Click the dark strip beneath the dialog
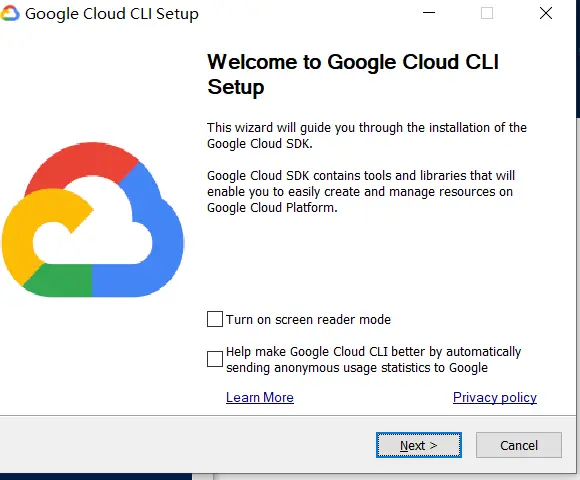Viewport: 580px width, 480px height. click(x=96, y=477)
